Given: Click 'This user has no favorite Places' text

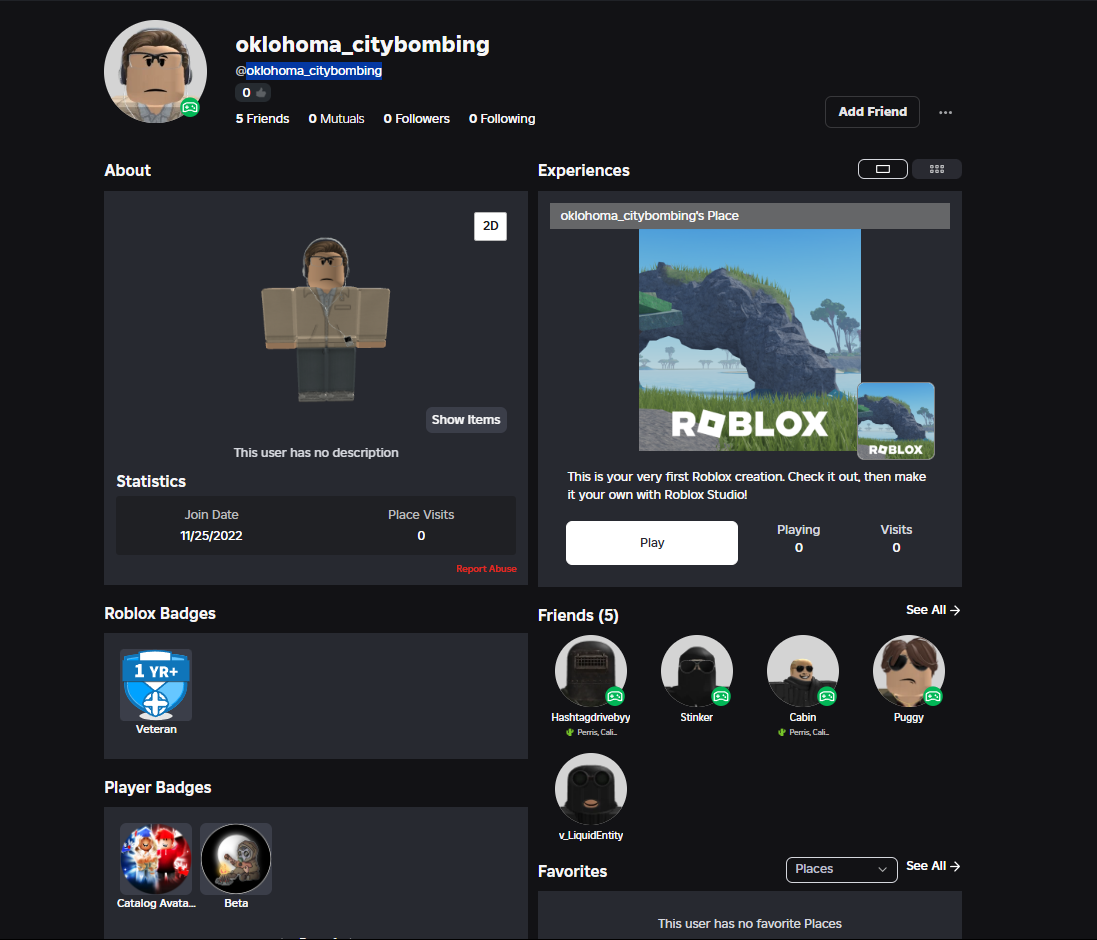Looking at the screenshot, I should 750,924.
